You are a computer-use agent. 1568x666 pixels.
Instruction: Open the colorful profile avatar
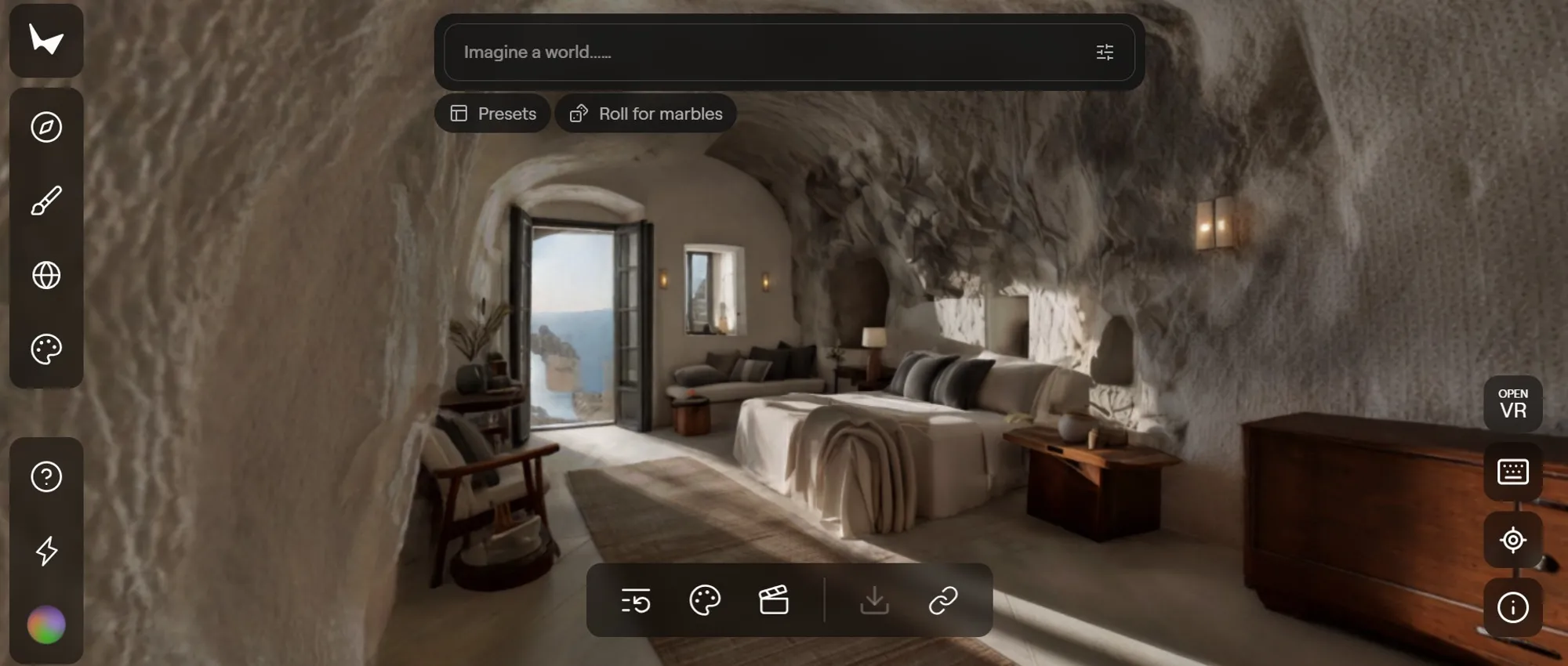[46, 624]
